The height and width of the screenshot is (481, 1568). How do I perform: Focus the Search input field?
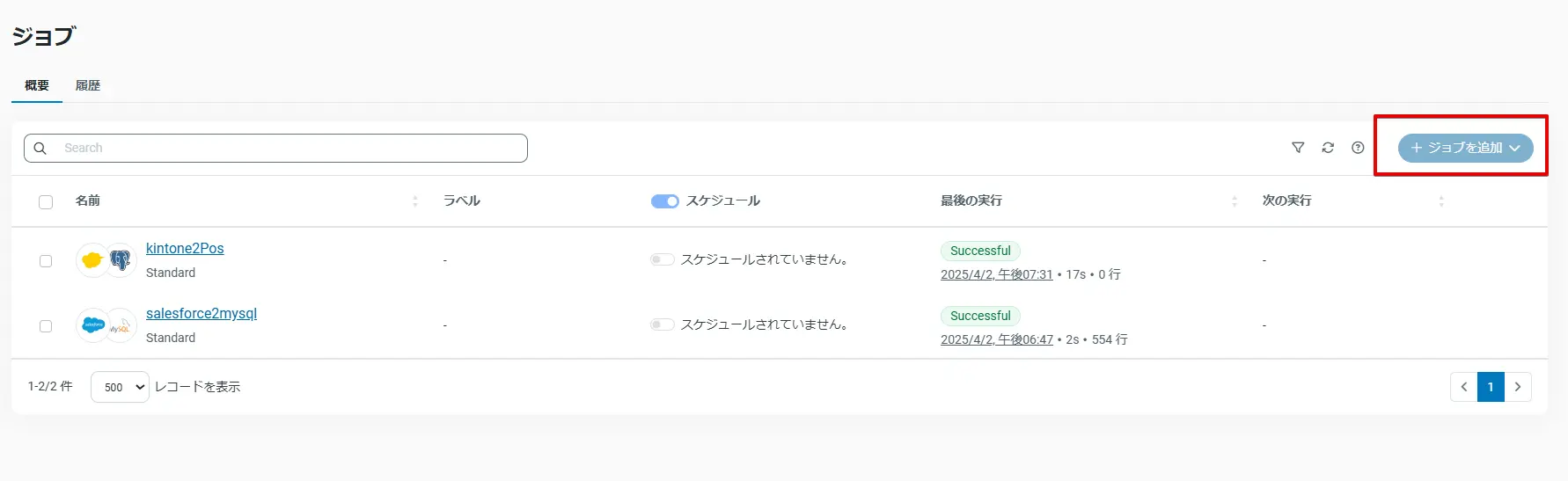pyautogui.click(x=290, y=149)
